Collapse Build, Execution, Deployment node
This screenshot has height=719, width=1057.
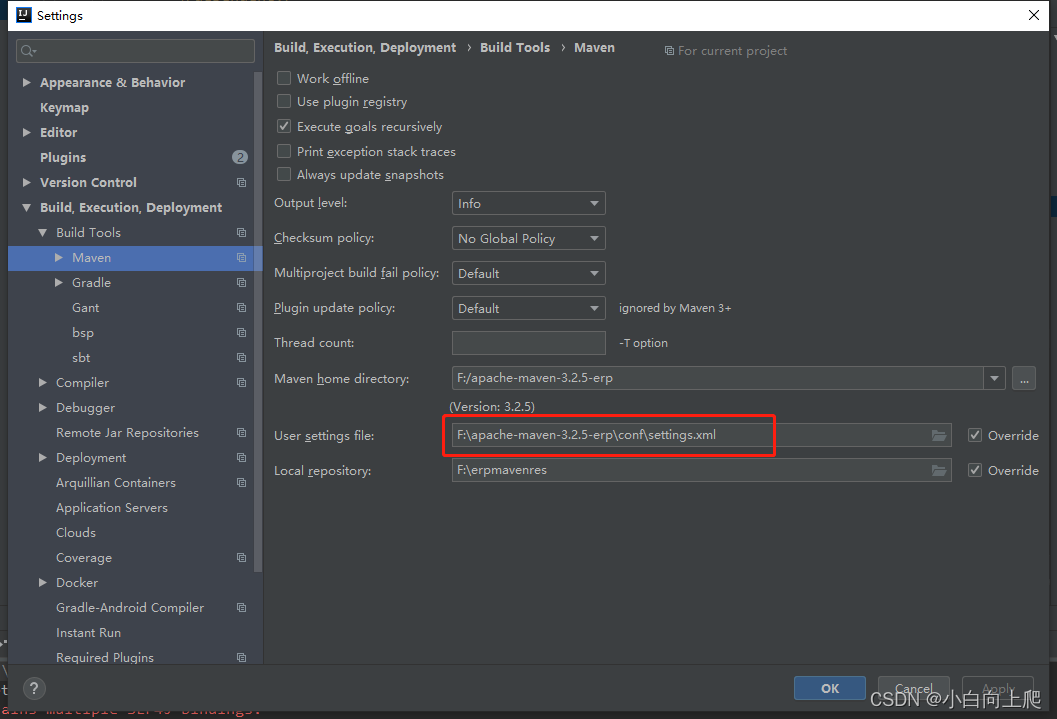point(26,208)
